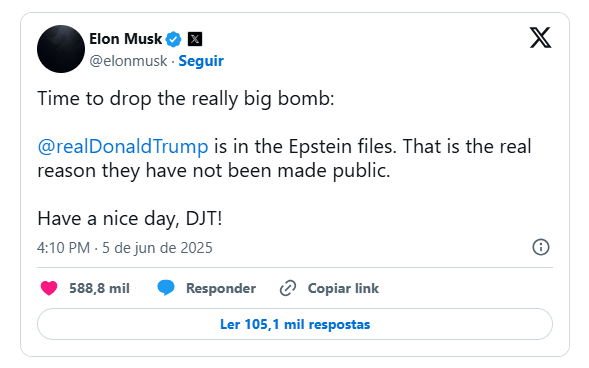Click the "Time to drop" tweet line
Screen dimensions: 589x368
[x=186, y=99]
